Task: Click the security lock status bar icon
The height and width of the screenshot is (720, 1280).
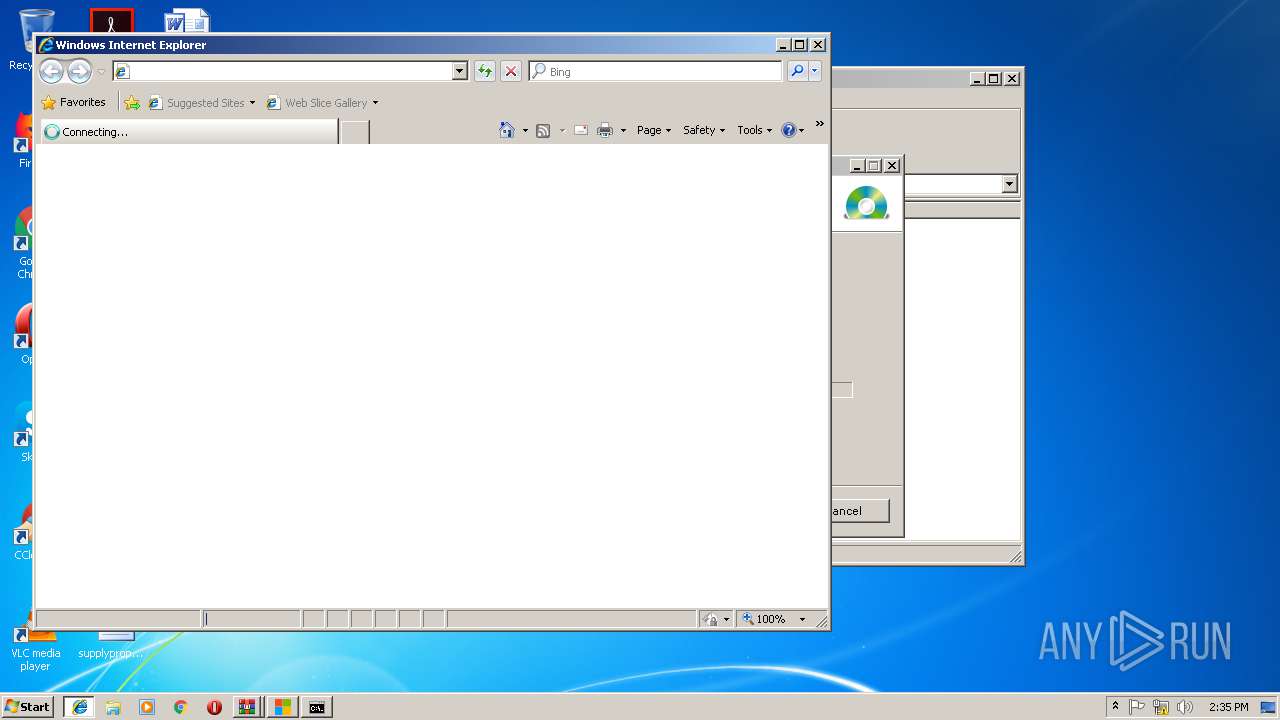Action: (x=710, y=619)
